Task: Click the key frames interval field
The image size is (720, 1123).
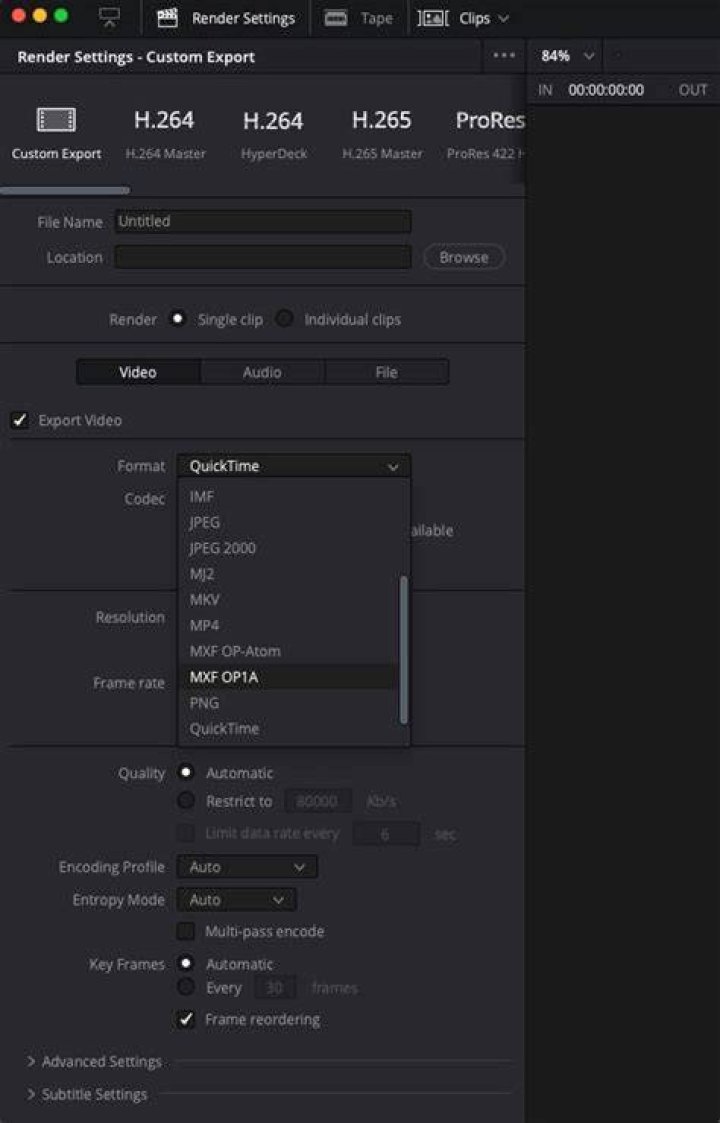Action: [x=274, y=988]
